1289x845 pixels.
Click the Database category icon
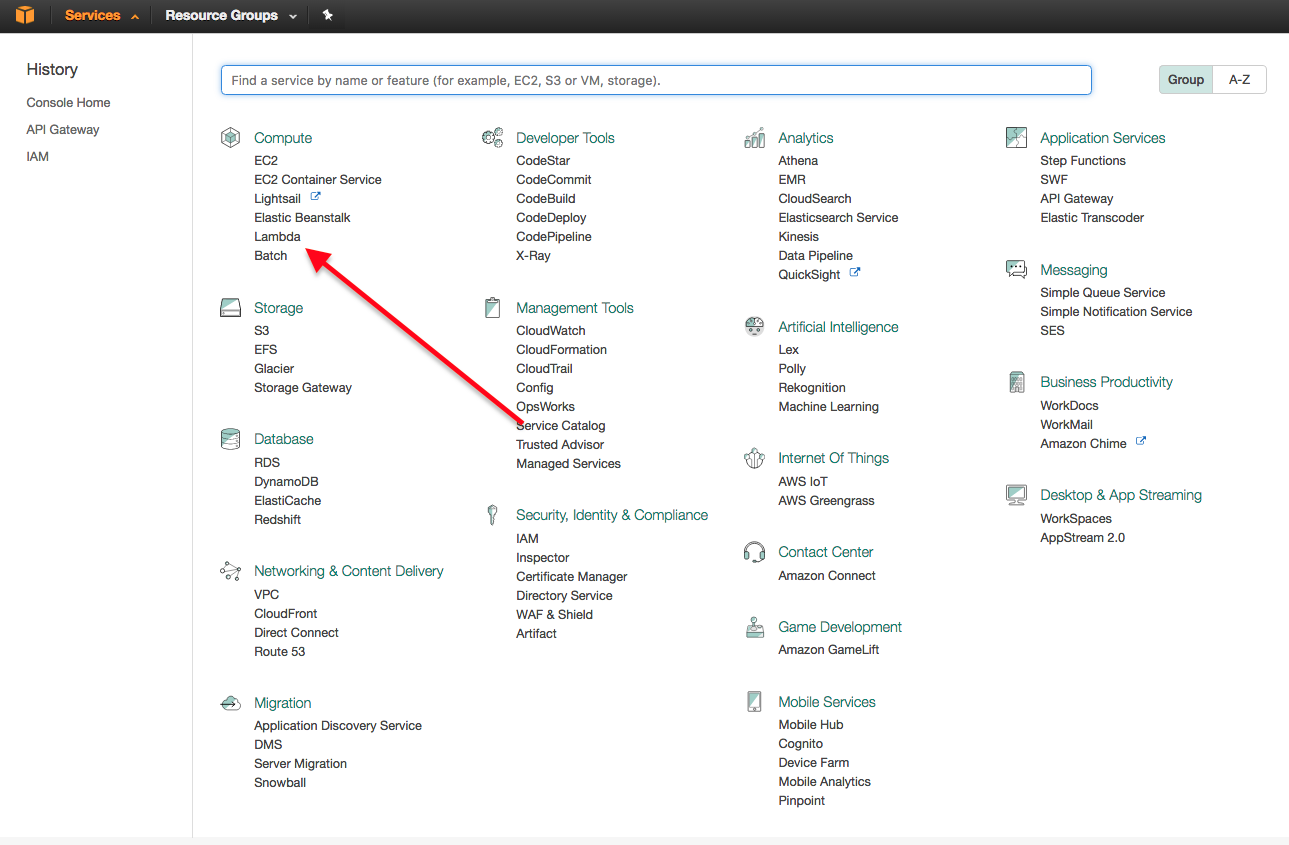click(x=231, y=439)
